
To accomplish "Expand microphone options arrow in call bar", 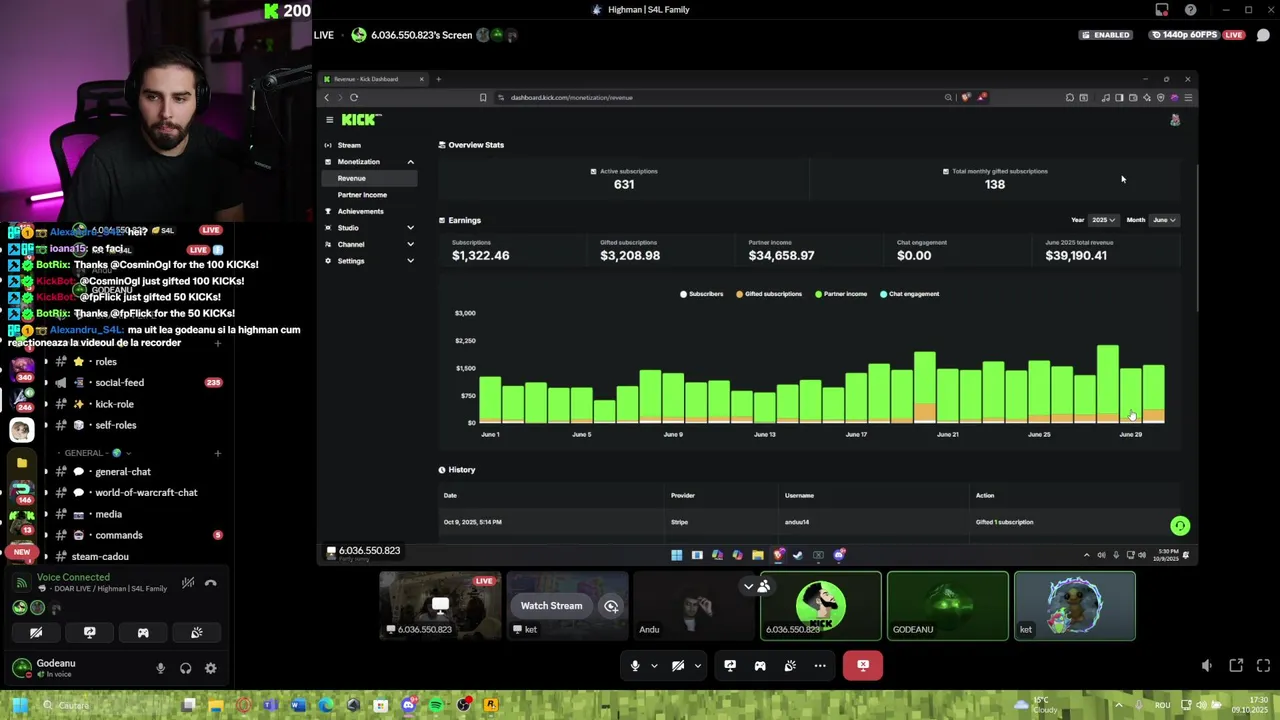I will [x=654, y=665].
